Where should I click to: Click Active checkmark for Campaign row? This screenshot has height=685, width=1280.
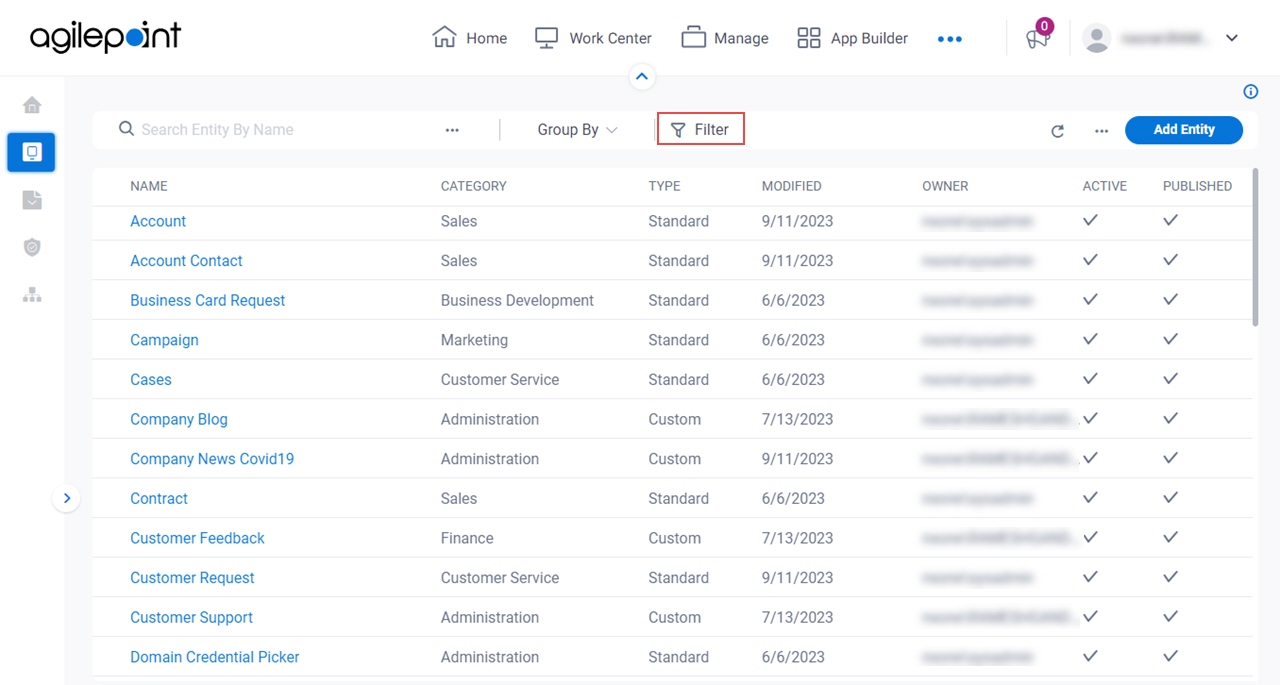1091,339
